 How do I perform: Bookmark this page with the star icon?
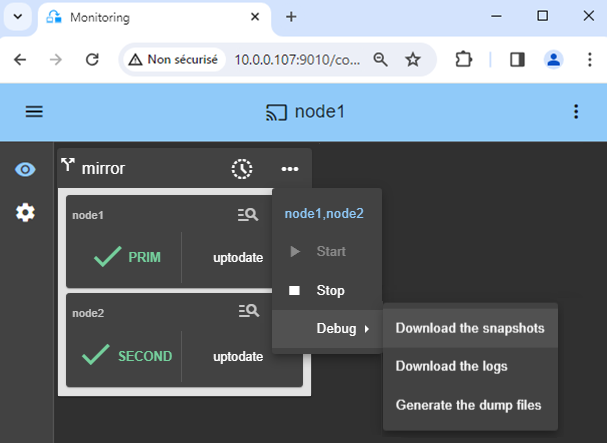pyautogui.click(x=412, y=60)
